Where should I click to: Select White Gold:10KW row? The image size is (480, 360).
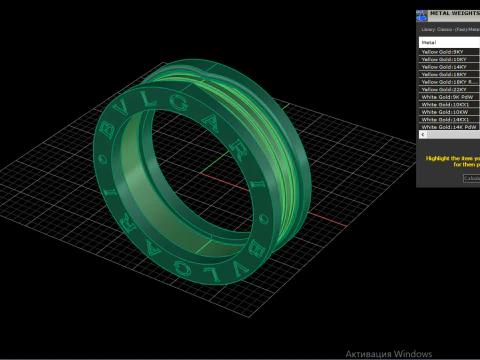(x=449, y=112)
